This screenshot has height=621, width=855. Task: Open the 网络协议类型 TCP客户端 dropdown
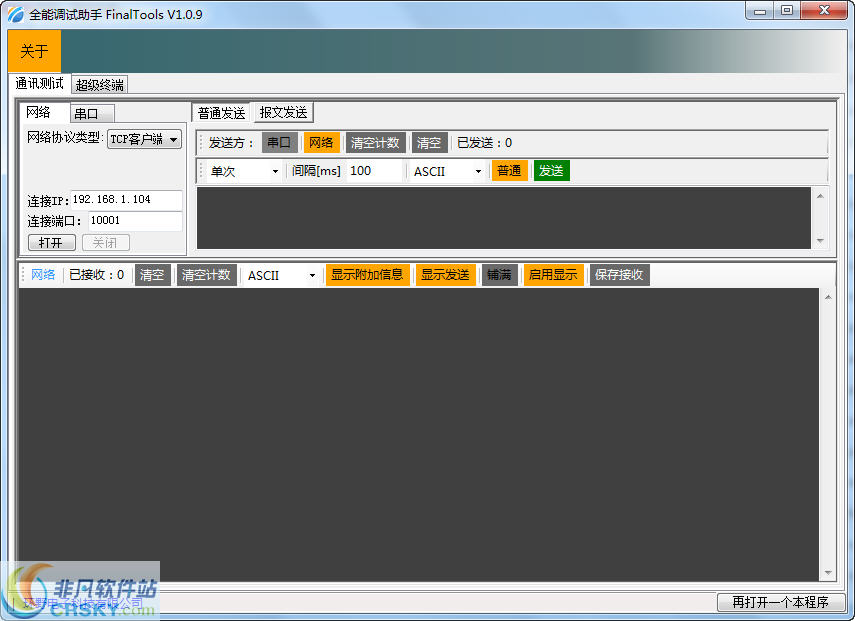pyautogui.click(x=144, y=139)
